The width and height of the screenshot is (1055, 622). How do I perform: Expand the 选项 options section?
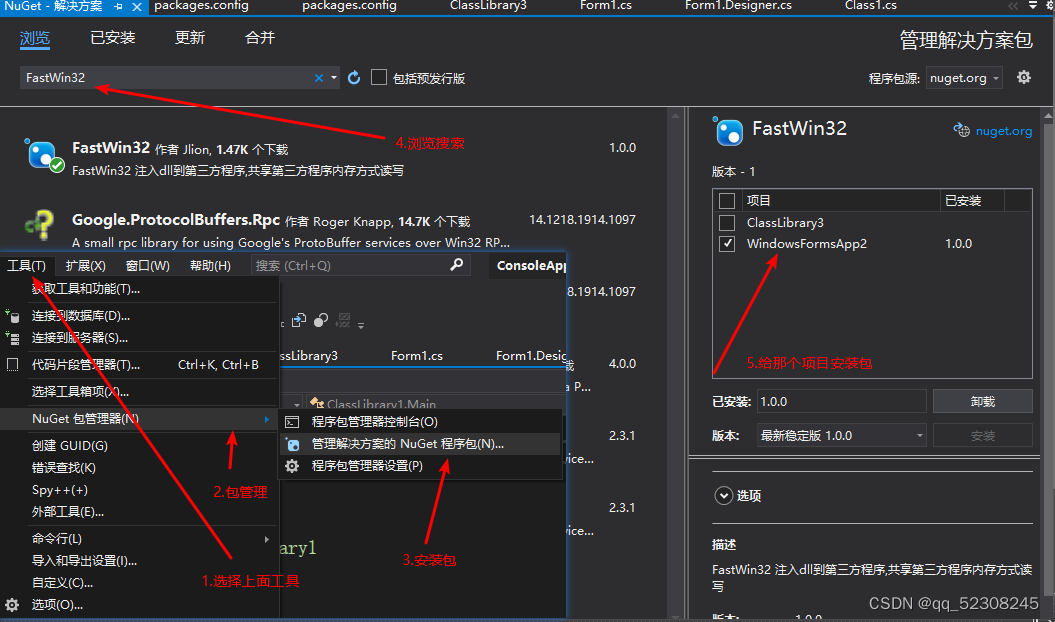[x=723, y=496]
